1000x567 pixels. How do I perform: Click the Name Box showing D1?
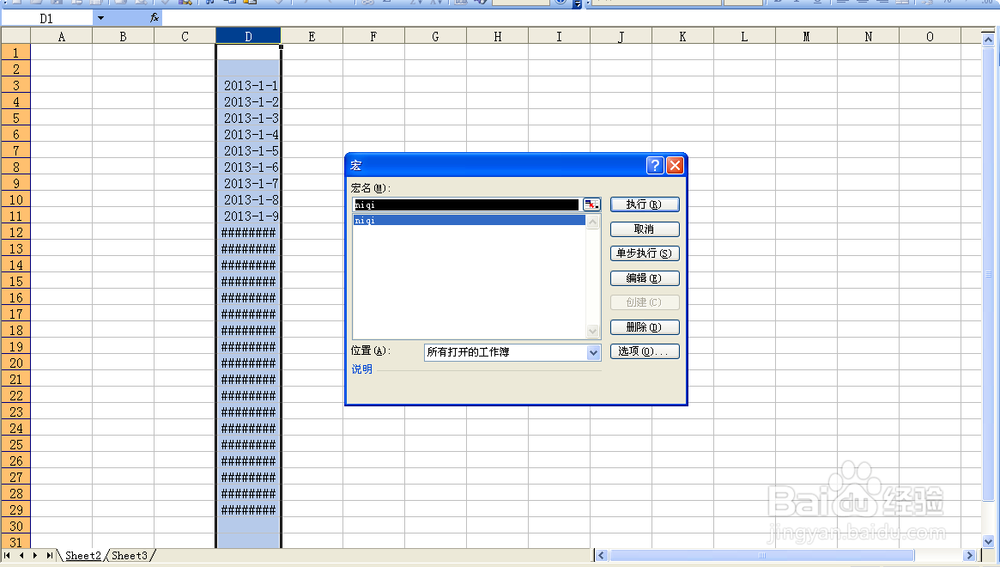pos(47,18)
